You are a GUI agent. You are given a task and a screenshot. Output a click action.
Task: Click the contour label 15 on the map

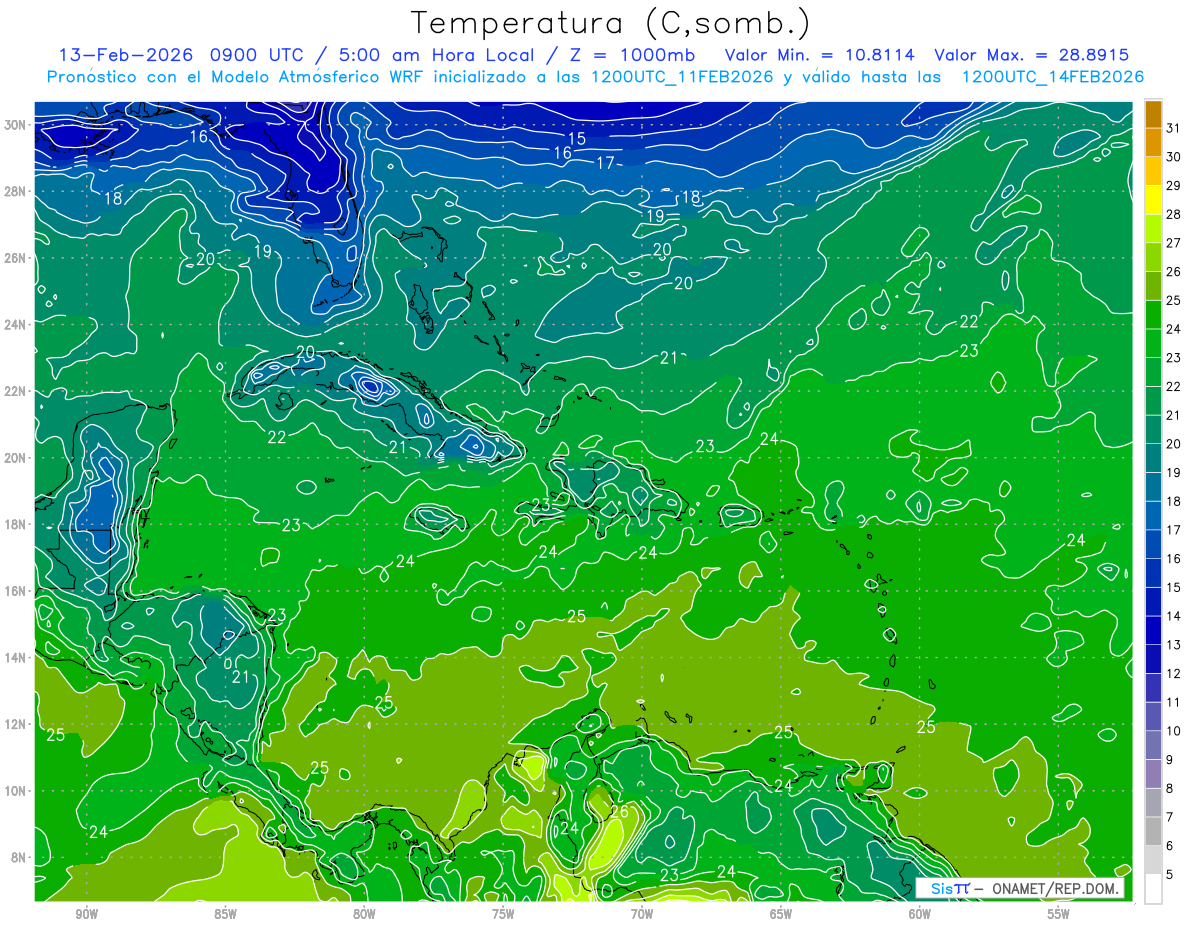(577, 139)
